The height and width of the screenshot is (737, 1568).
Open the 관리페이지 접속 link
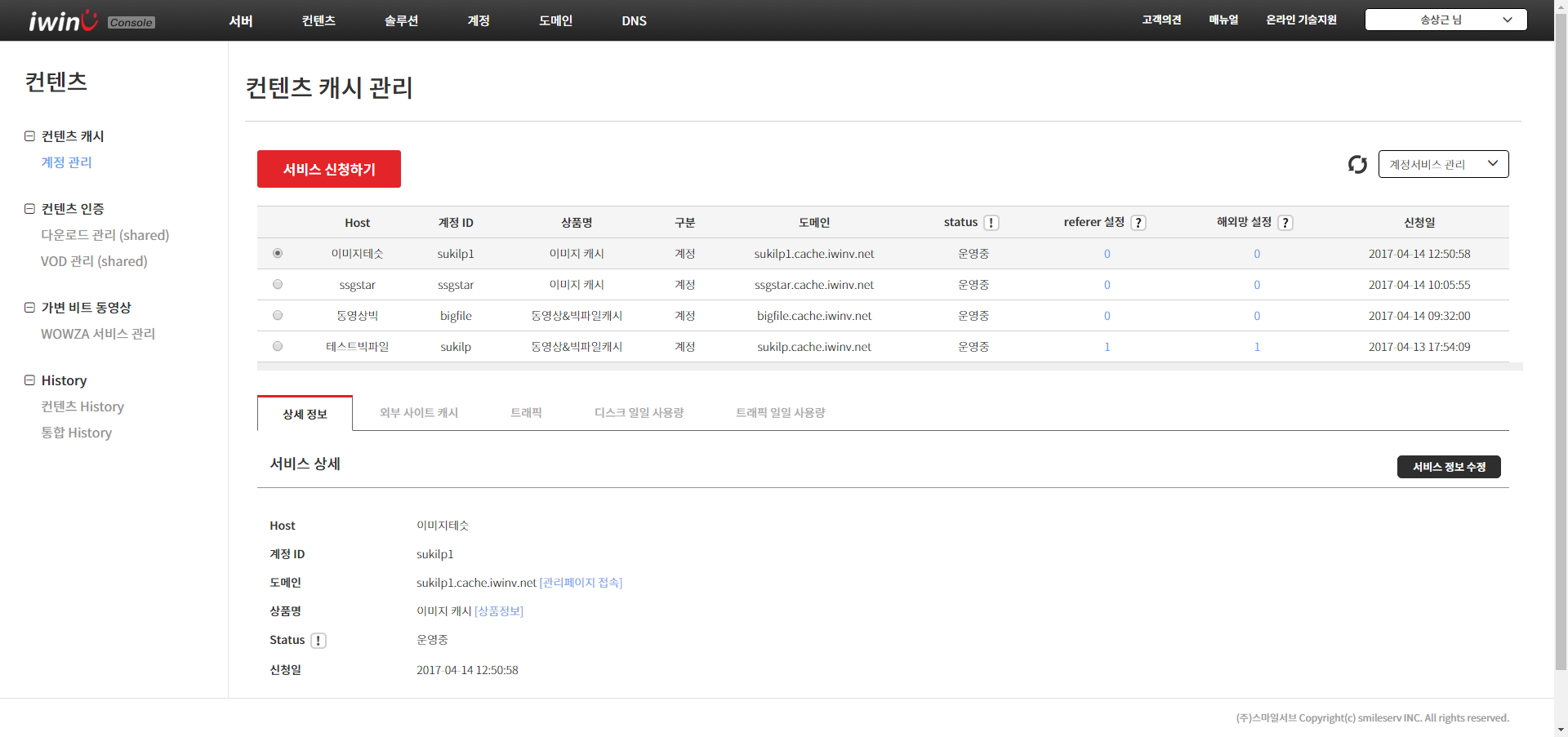point(581,583)
